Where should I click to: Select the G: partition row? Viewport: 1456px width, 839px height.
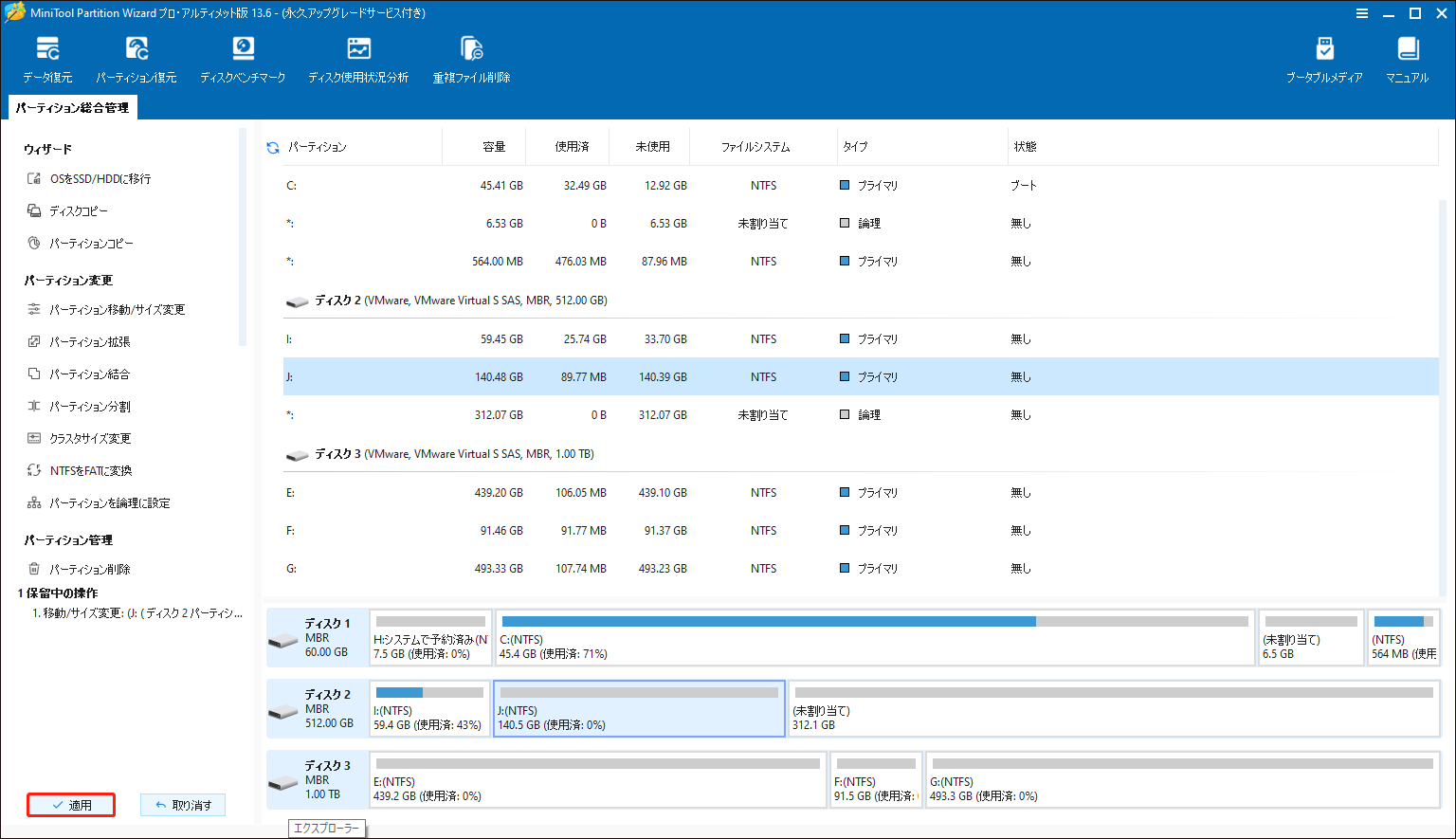(x=861, y=569)
